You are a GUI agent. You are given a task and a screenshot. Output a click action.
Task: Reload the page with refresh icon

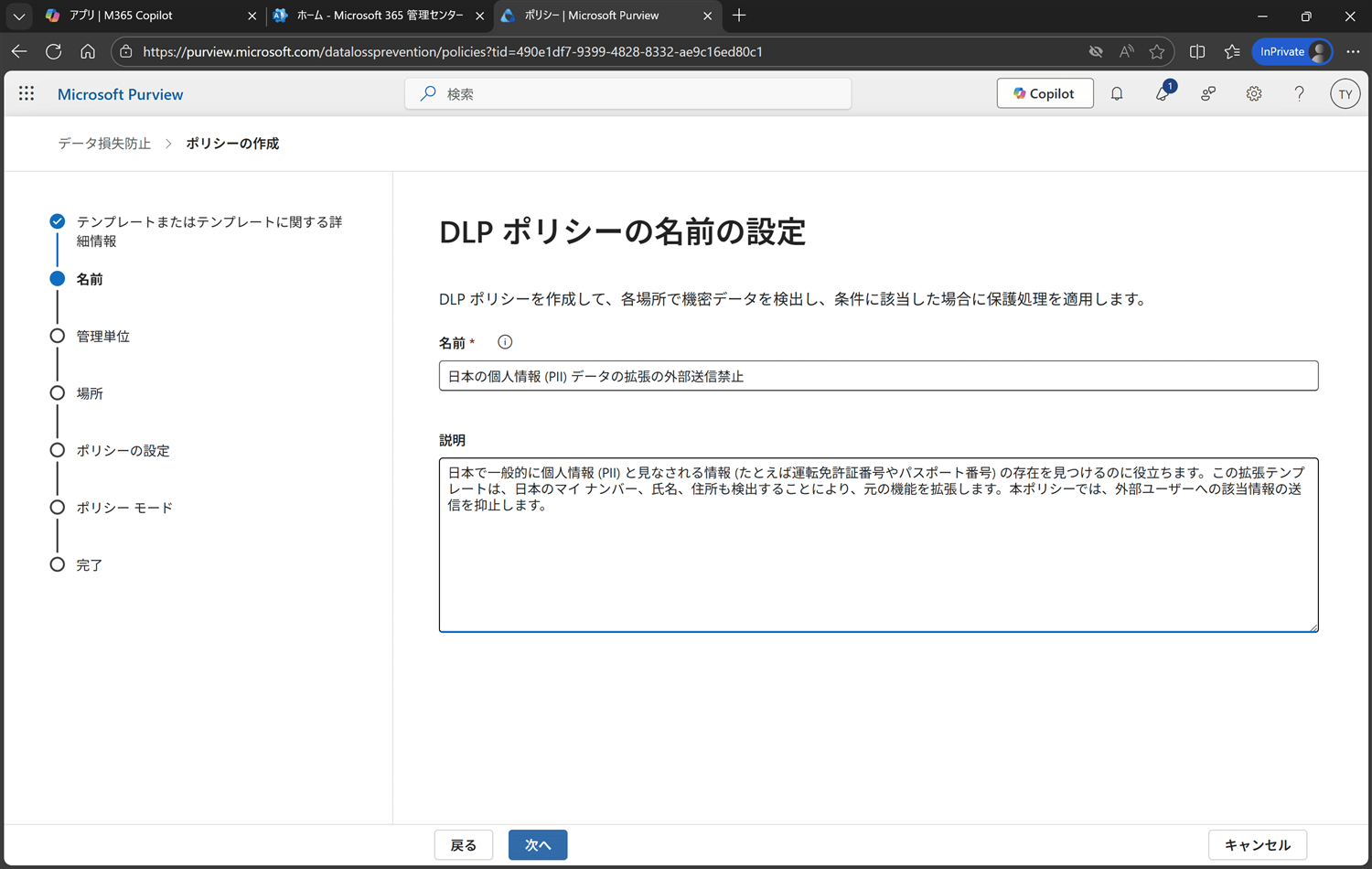click(54, 51)
